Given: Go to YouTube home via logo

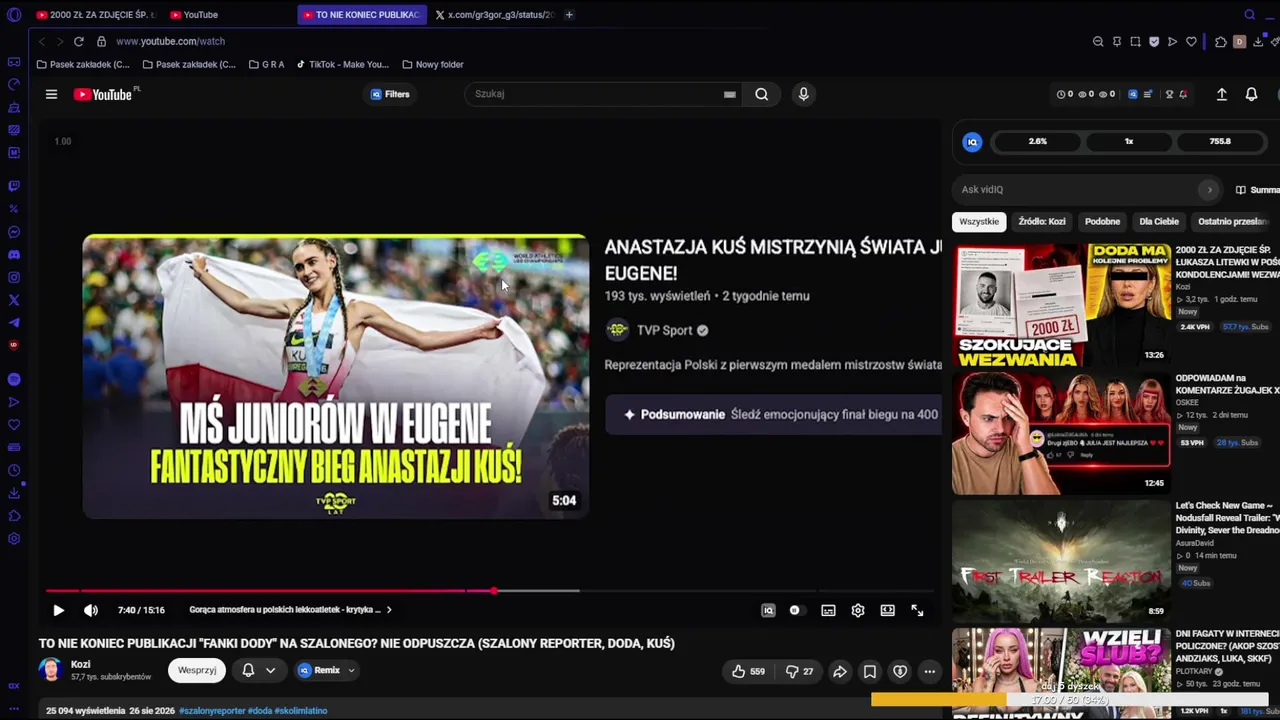Looking at the screenshot, I should pos(103,94).
